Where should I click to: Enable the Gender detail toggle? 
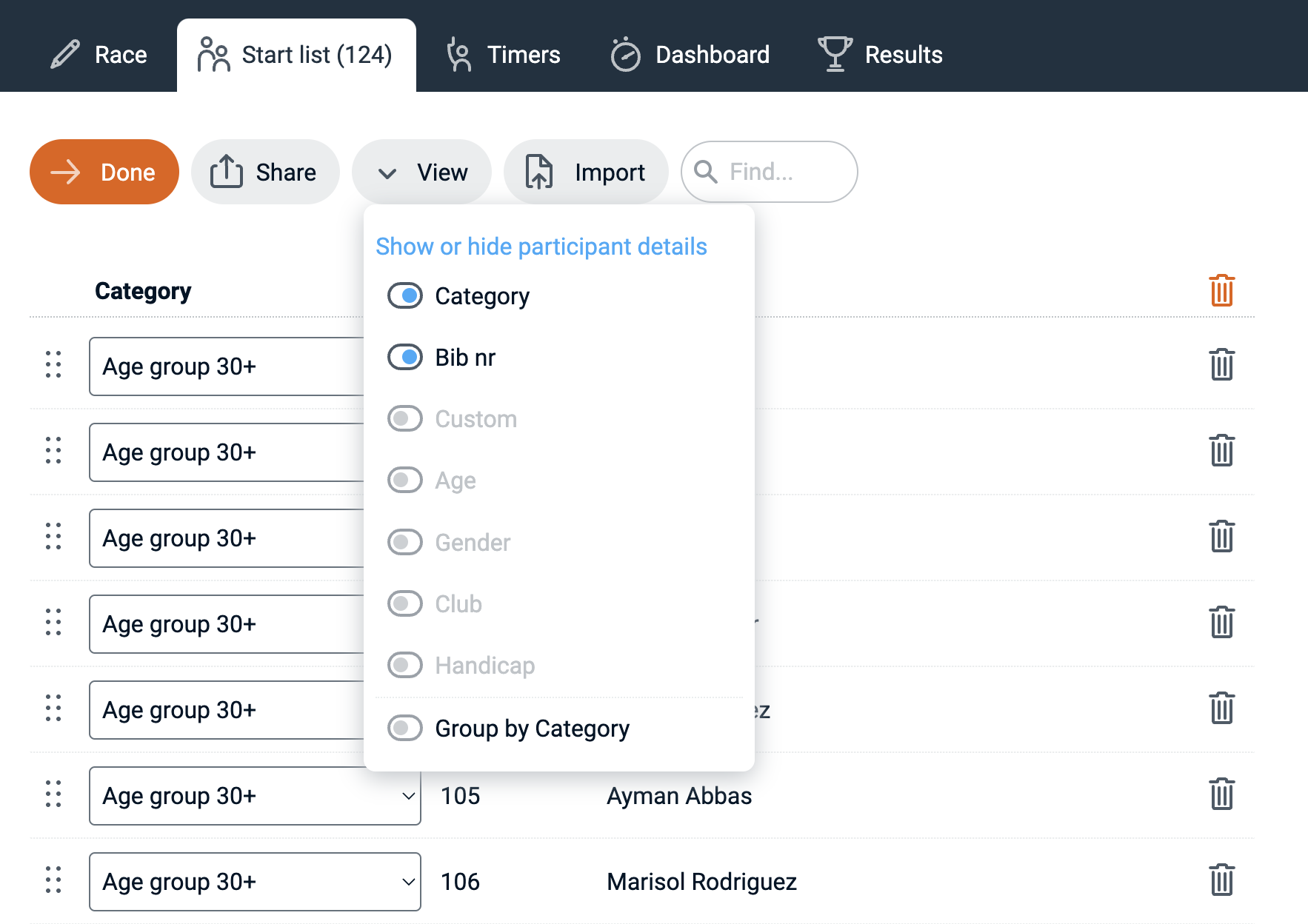pos(405,542)
